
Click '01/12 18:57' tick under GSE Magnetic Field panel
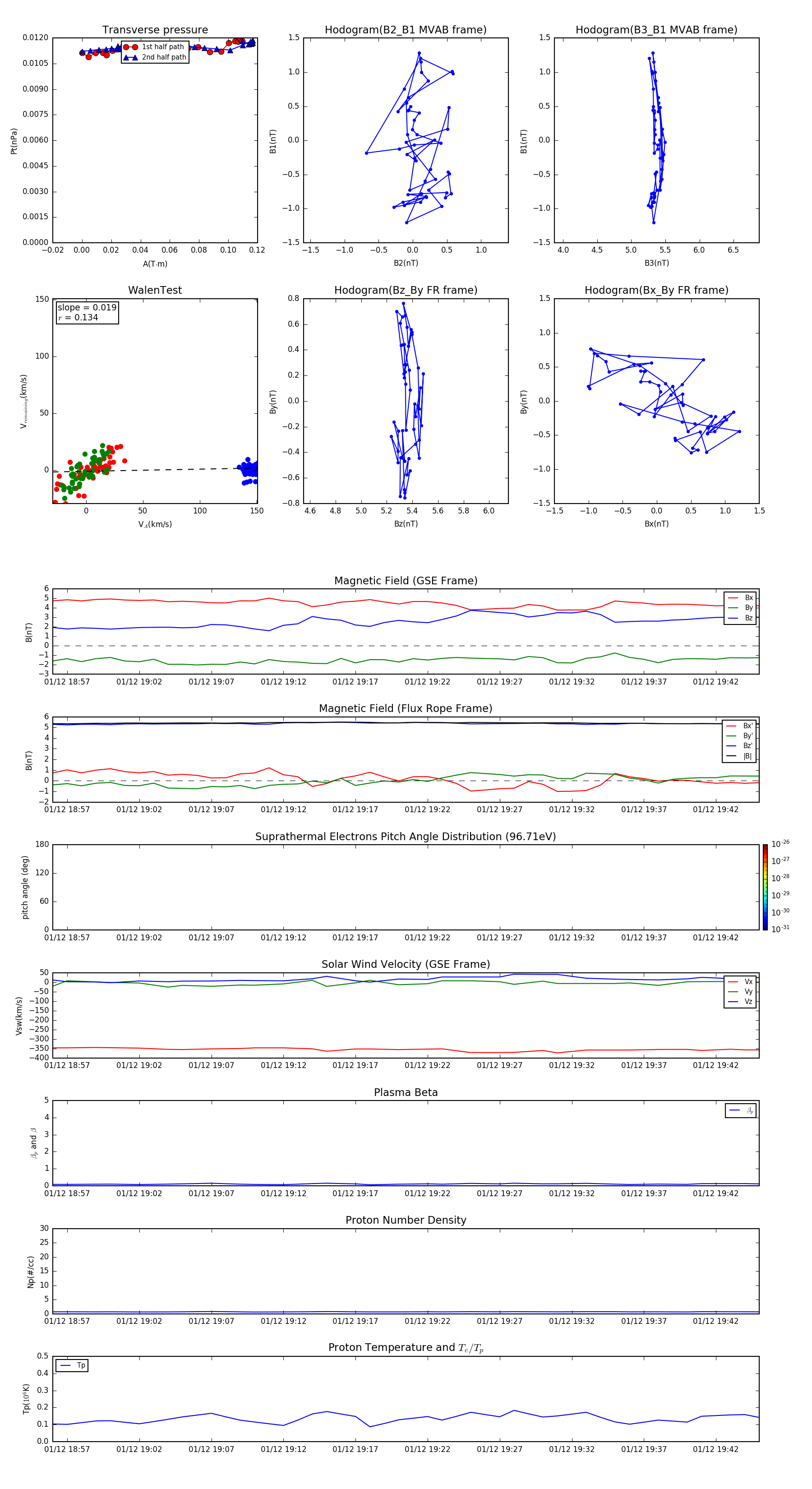(x=67, y=681)
